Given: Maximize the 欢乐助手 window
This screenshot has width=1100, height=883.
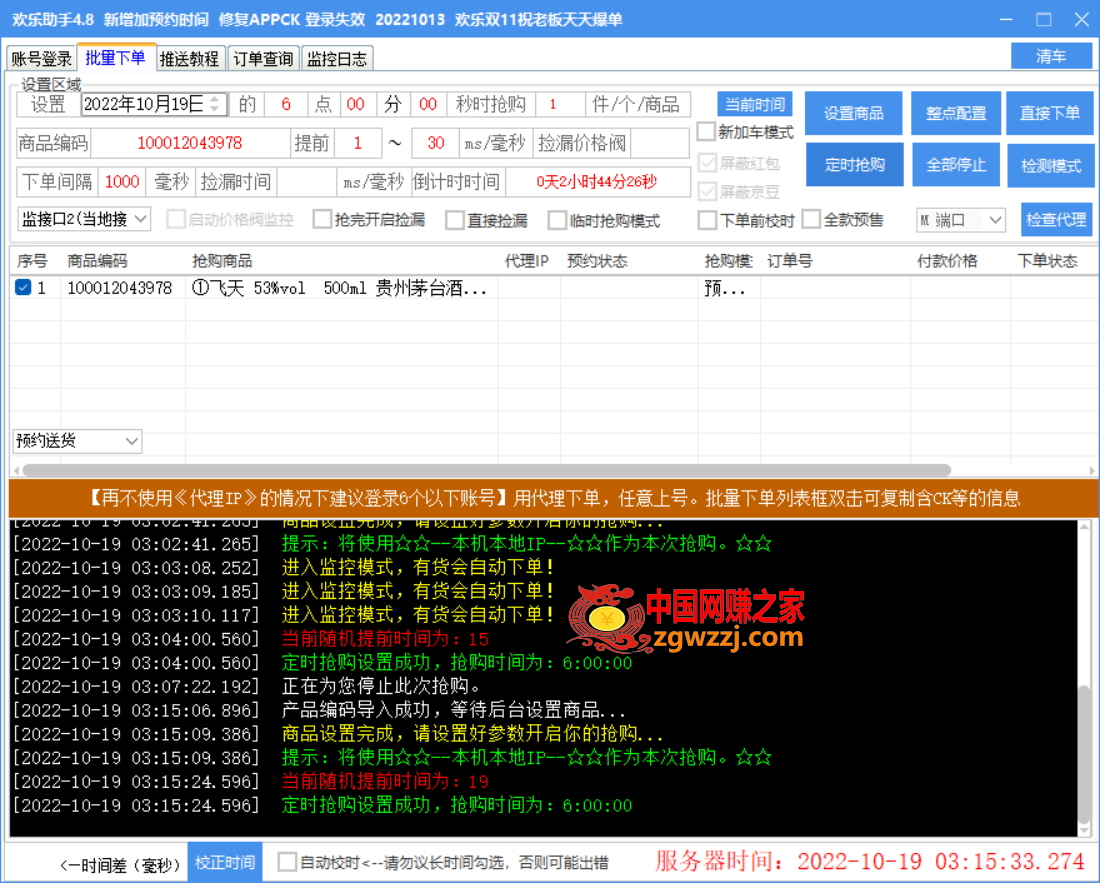Looking at the screenshot, I should point(1044,20).
